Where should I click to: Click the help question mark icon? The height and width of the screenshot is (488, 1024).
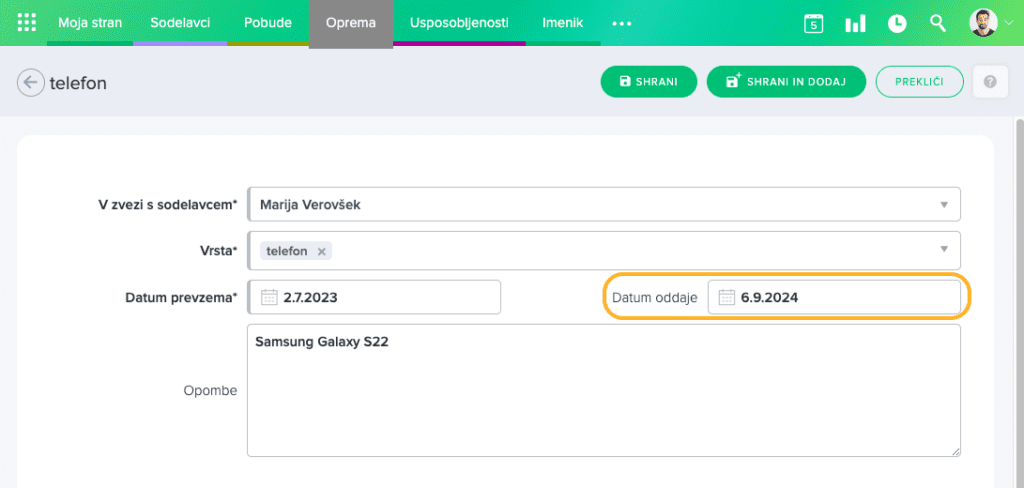989,82
